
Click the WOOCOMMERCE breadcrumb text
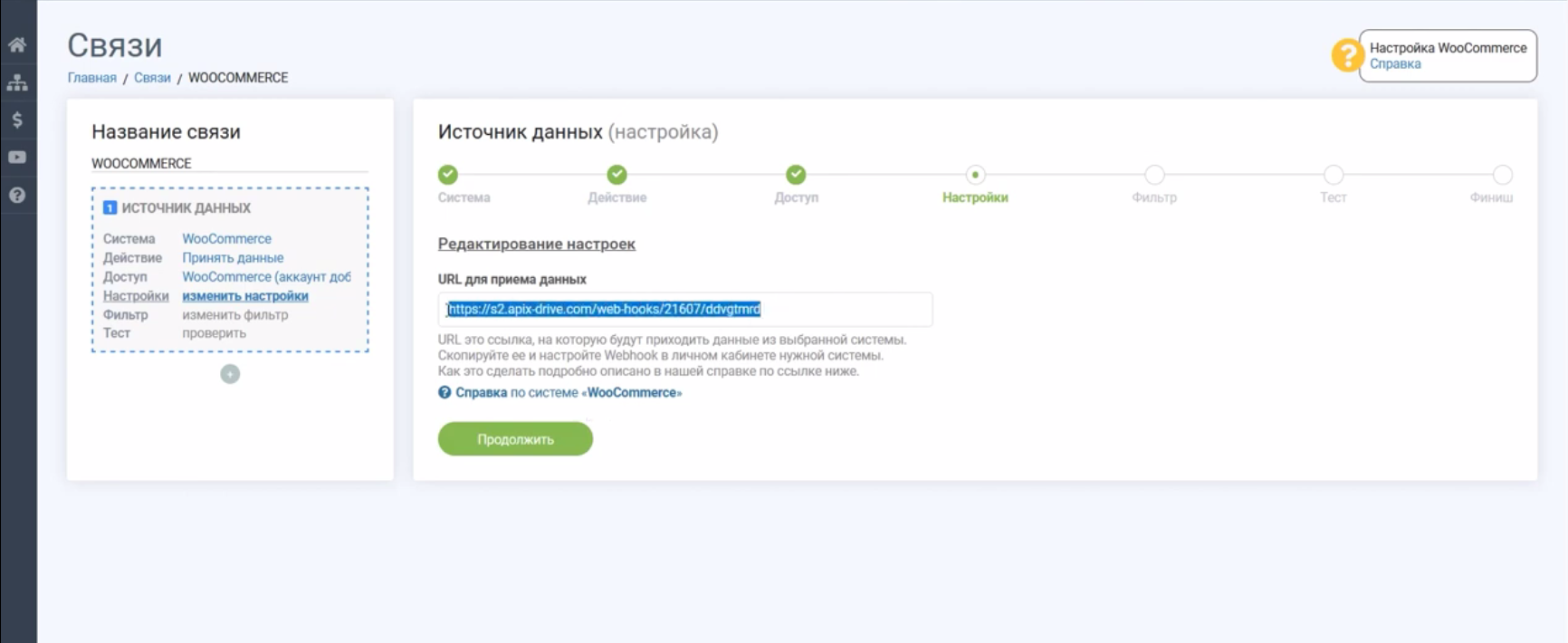point(238,78)
